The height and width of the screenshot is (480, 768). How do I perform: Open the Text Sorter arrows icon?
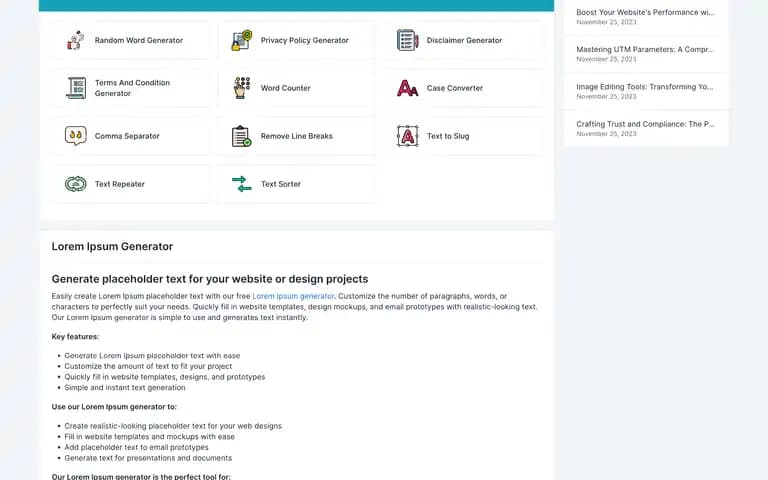[241, 184]
